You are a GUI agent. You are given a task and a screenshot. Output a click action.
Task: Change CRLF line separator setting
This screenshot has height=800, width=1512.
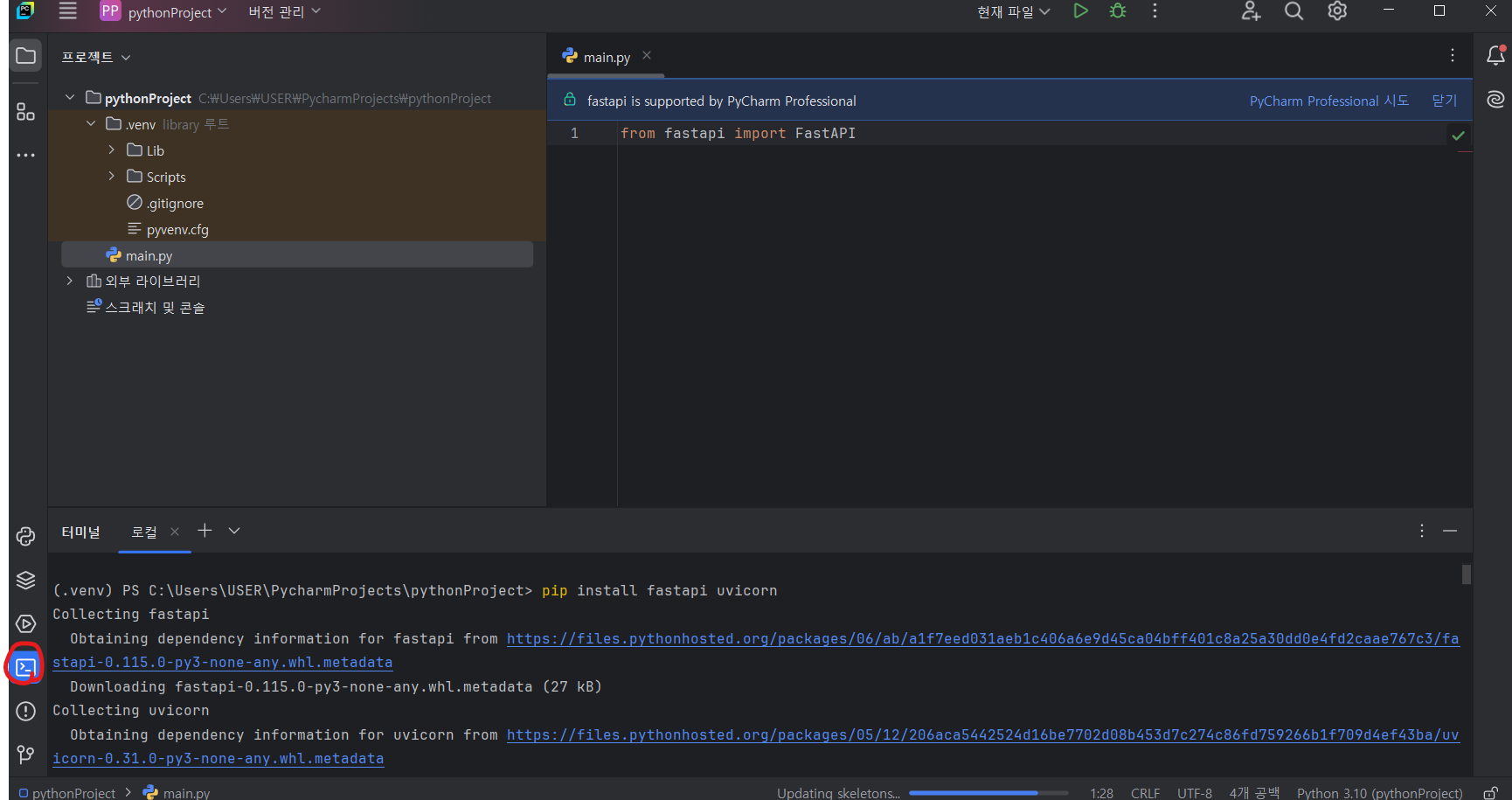(x=1145, y=793)
